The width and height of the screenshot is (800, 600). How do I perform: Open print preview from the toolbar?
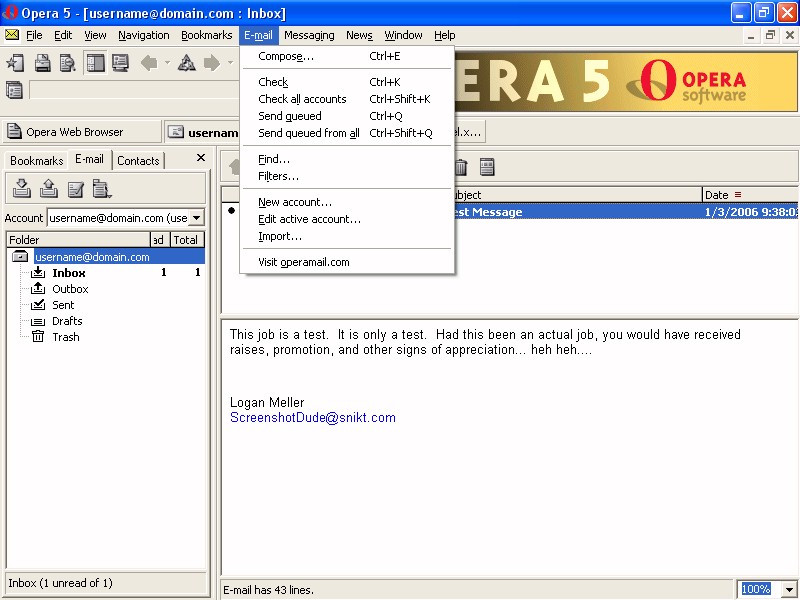(67, 63)
